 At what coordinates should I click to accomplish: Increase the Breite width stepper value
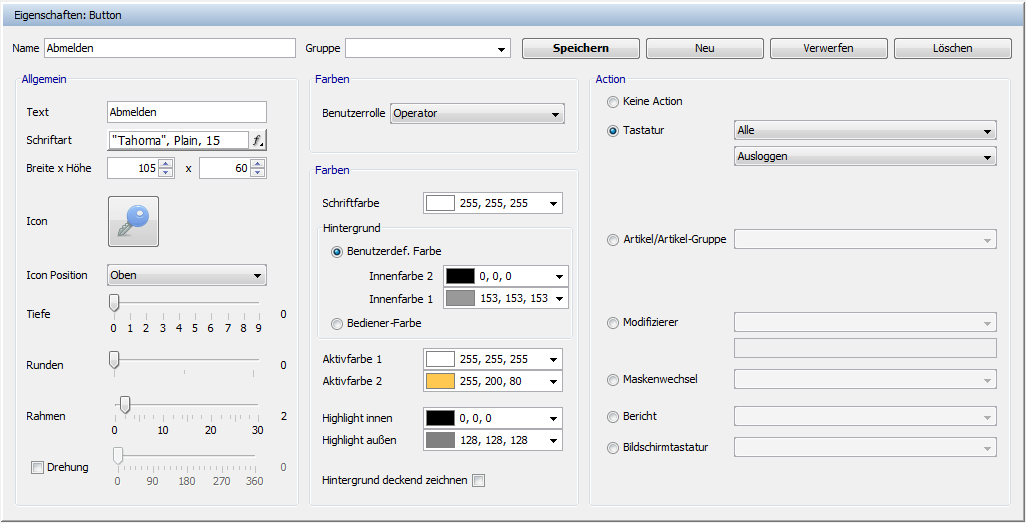click(166, 164)
